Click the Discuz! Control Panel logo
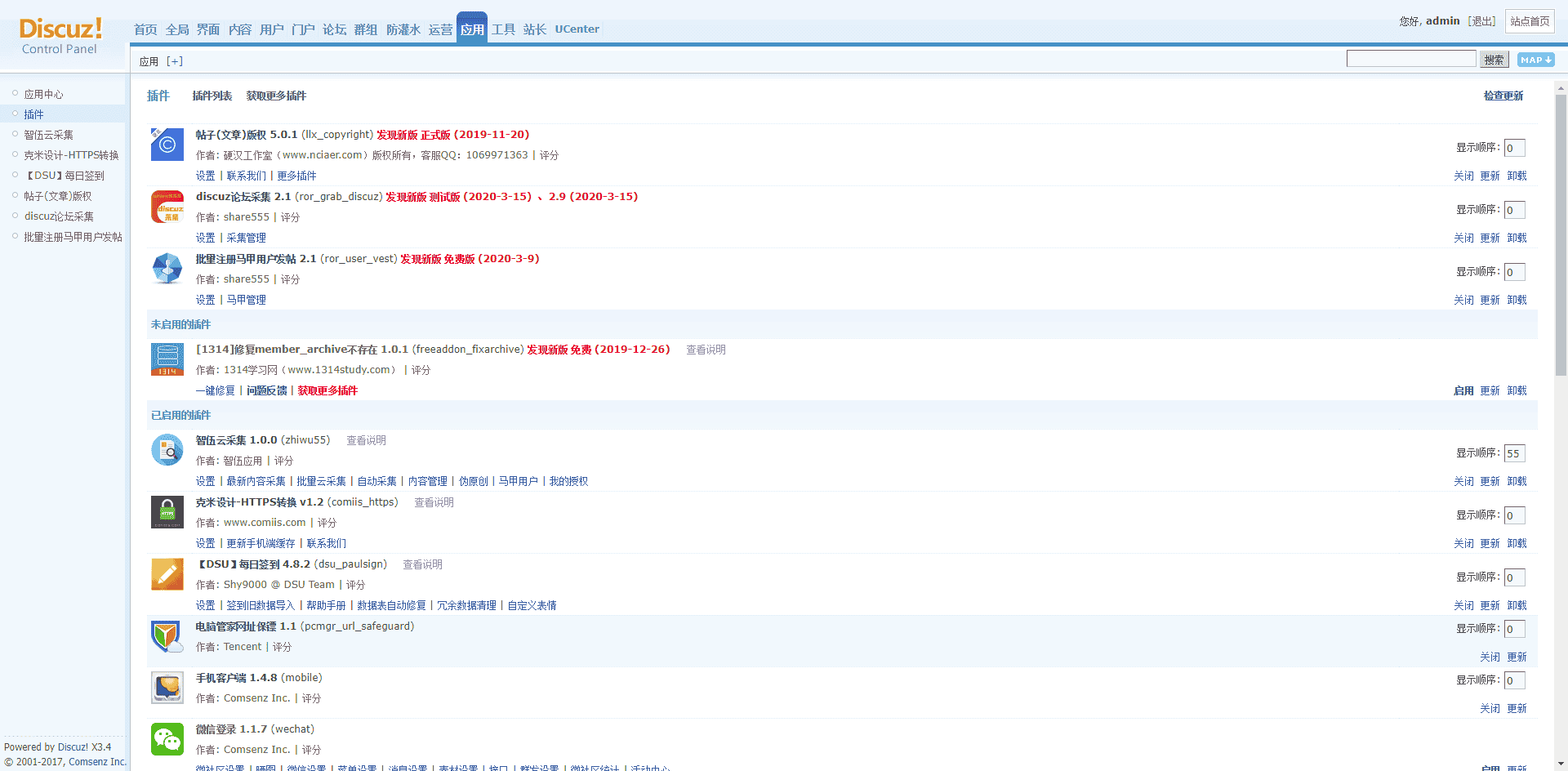The image size is (1568, 771). [x=60, y=36]
